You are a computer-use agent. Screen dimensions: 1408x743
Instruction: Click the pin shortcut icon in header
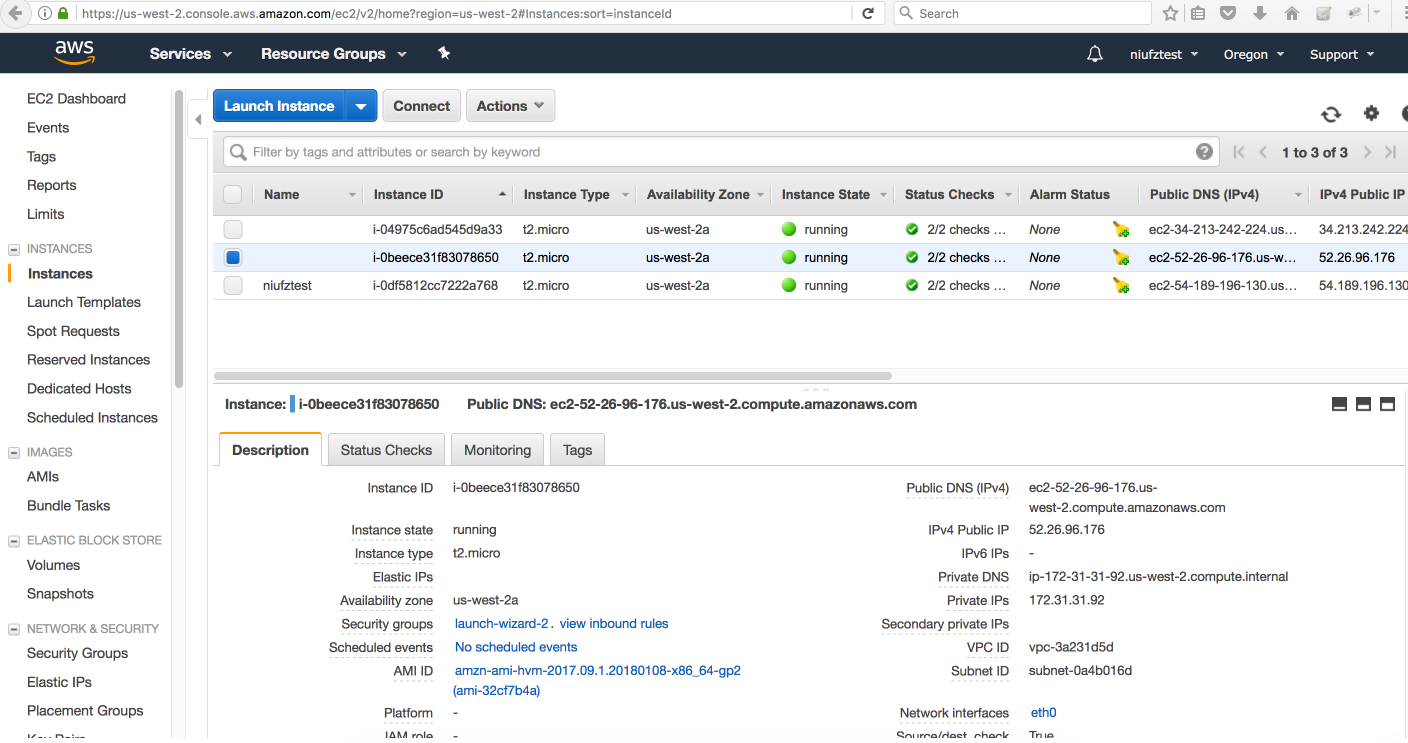coord(444,53)
